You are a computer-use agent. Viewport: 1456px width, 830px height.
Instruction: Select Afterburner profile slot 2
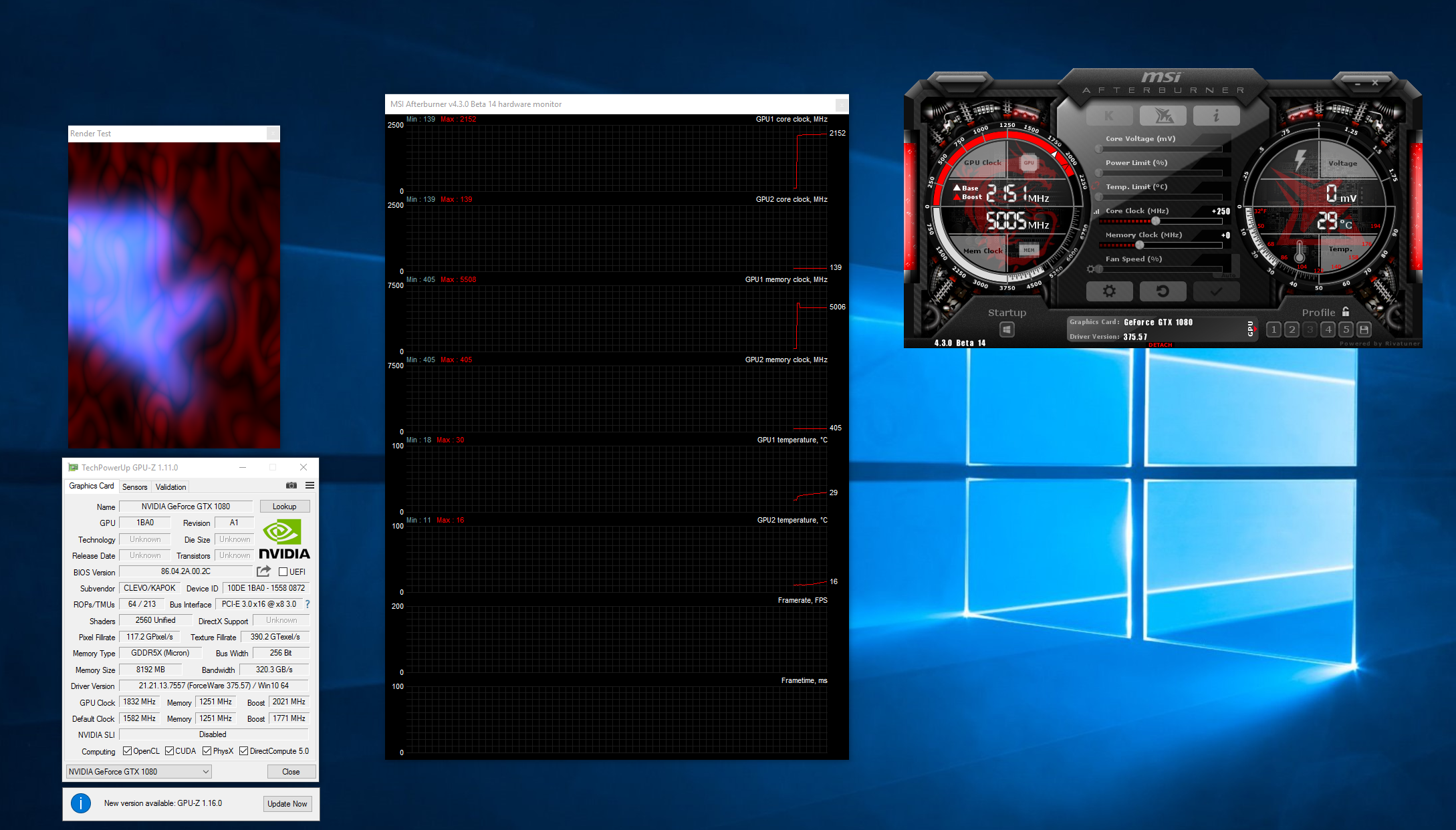coord(1292,329)
